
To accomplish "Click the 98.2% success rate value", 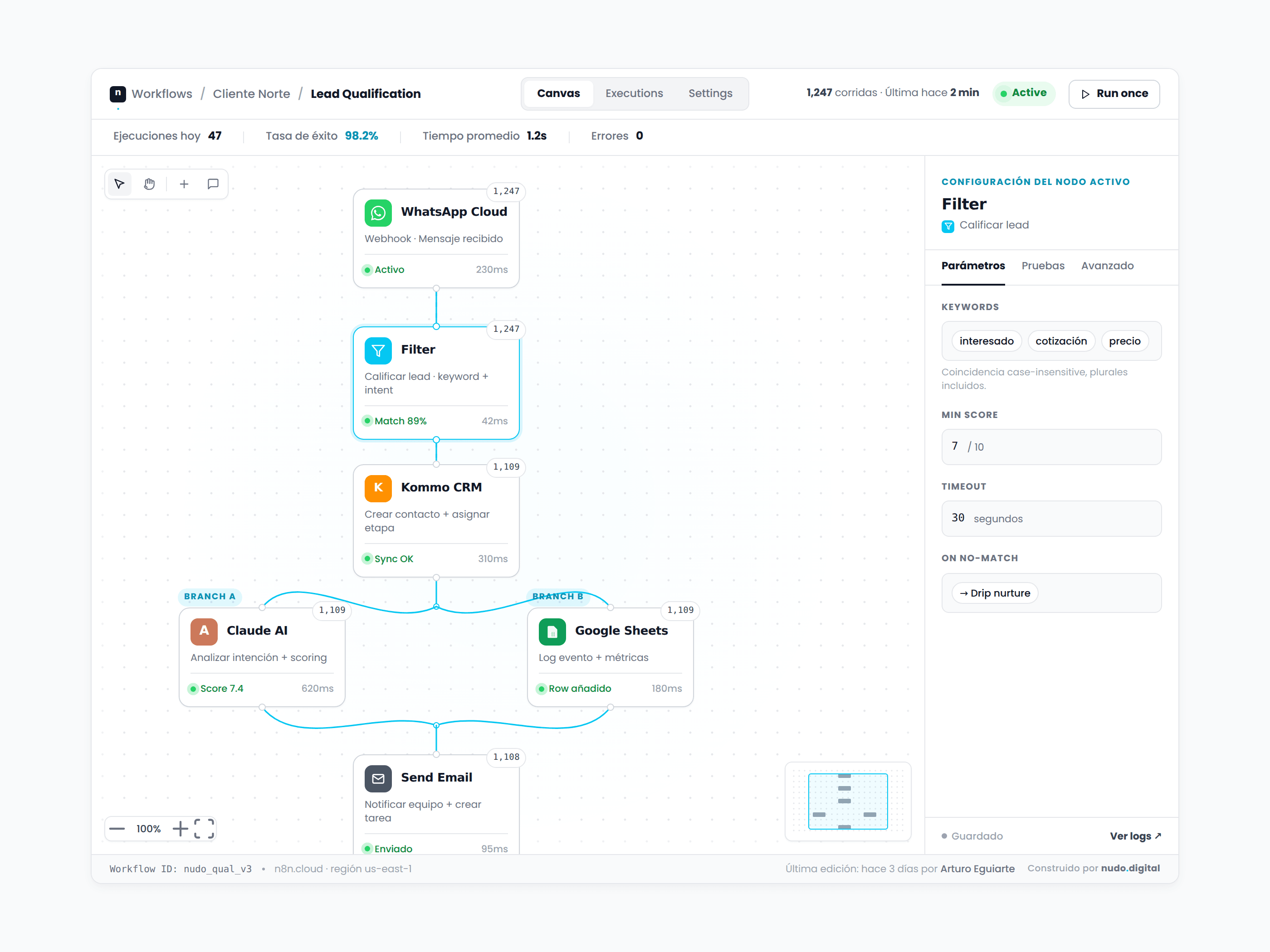I will coord(361,136).
